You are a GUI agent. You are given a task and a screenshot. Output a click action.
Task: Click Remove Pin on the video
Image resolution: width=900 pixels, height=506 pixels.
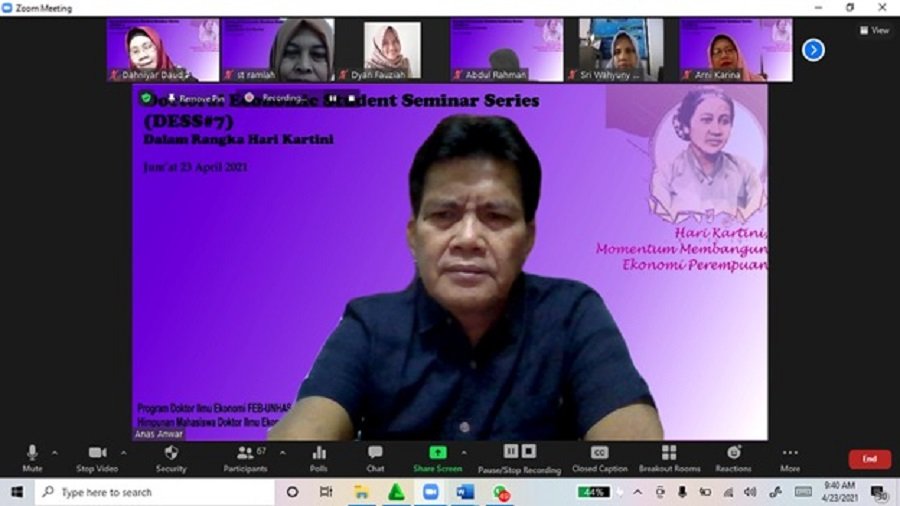pyautogui.click(x=196, y=99)
